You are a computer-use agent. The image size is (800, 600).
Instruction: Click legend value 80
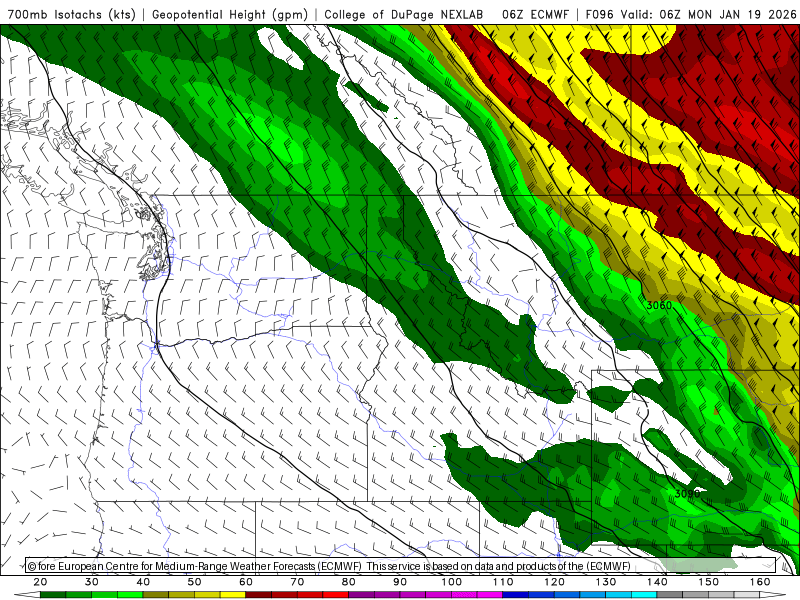(x=348, y=582)
